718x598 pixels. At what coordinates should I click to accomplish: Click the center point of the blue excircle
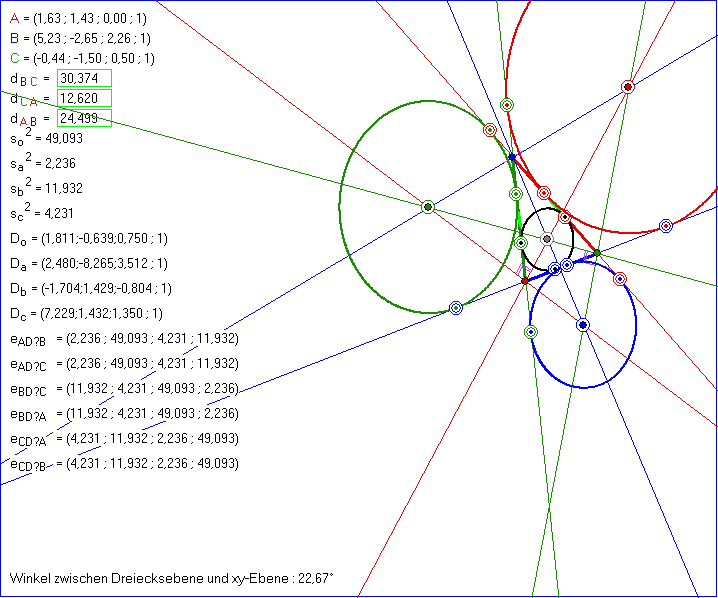coord(582,325)
